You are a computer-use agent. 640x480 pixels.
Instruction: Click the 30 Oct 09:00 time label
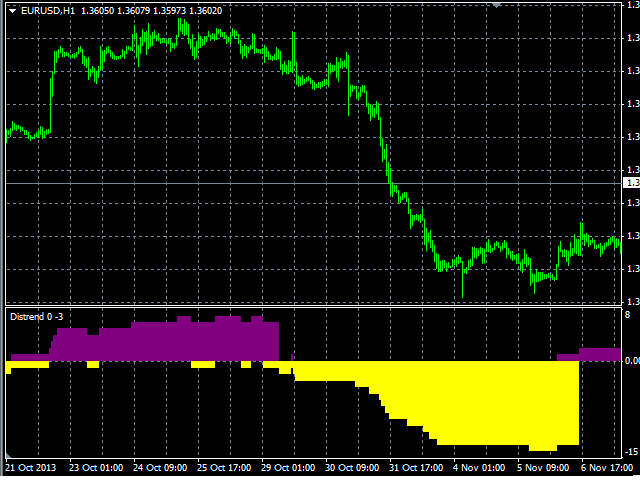pyautogui.click(x=352, y=468)
